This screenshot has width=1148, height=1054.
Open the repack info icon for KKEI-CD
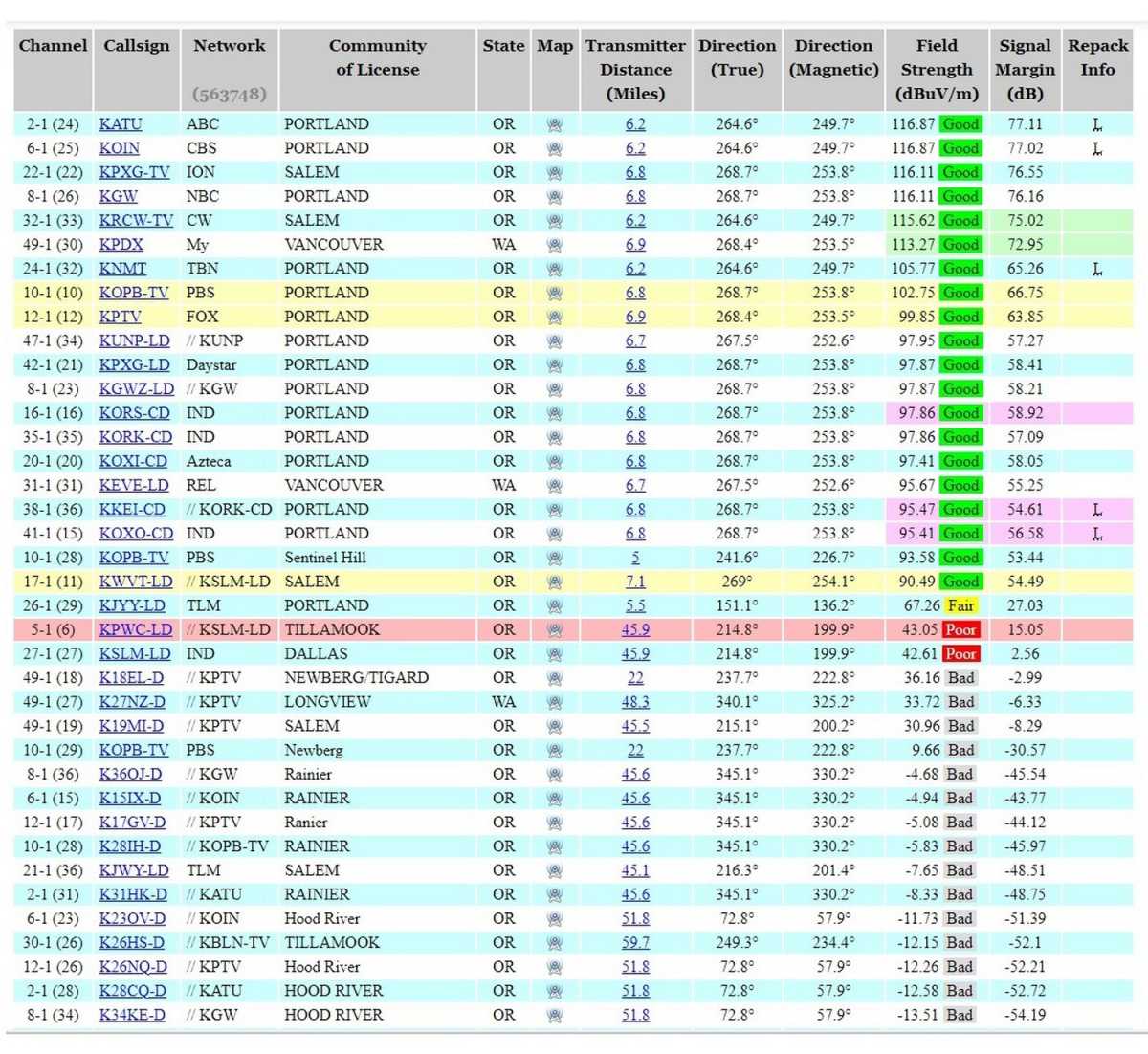(1097, 510)
